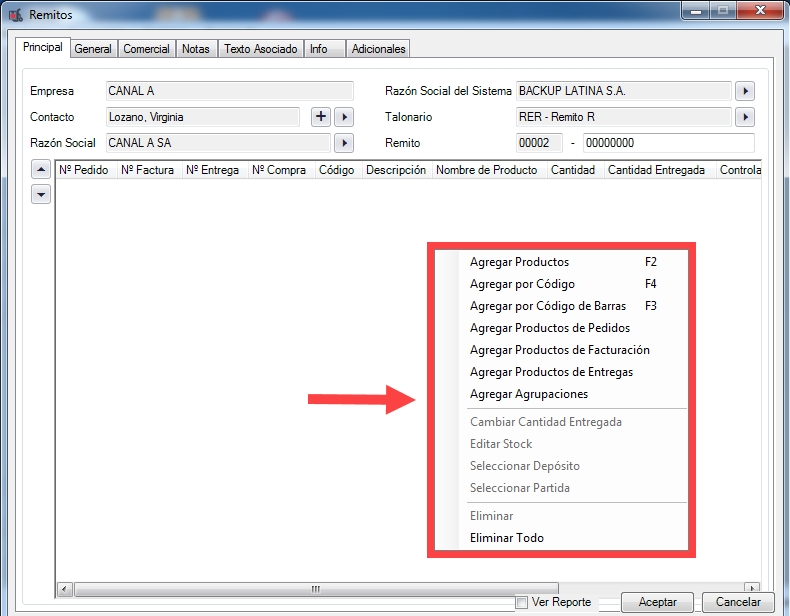Click the Remitos window title icon
The image size is (790, 616).
click(x=16, y=15)
